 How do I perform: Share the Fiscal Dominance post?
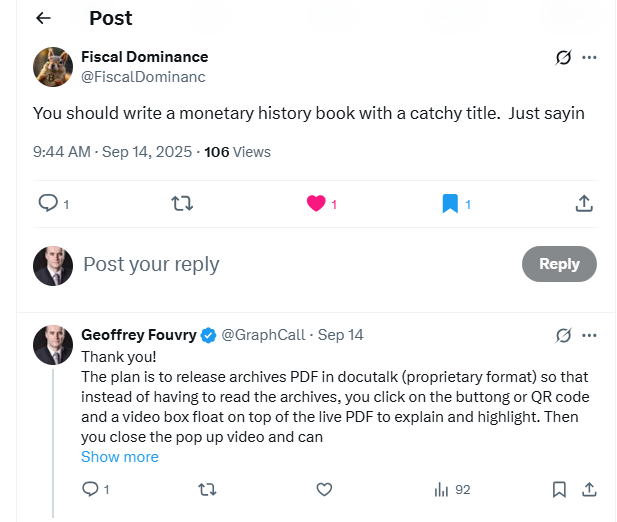click(584, 203)
